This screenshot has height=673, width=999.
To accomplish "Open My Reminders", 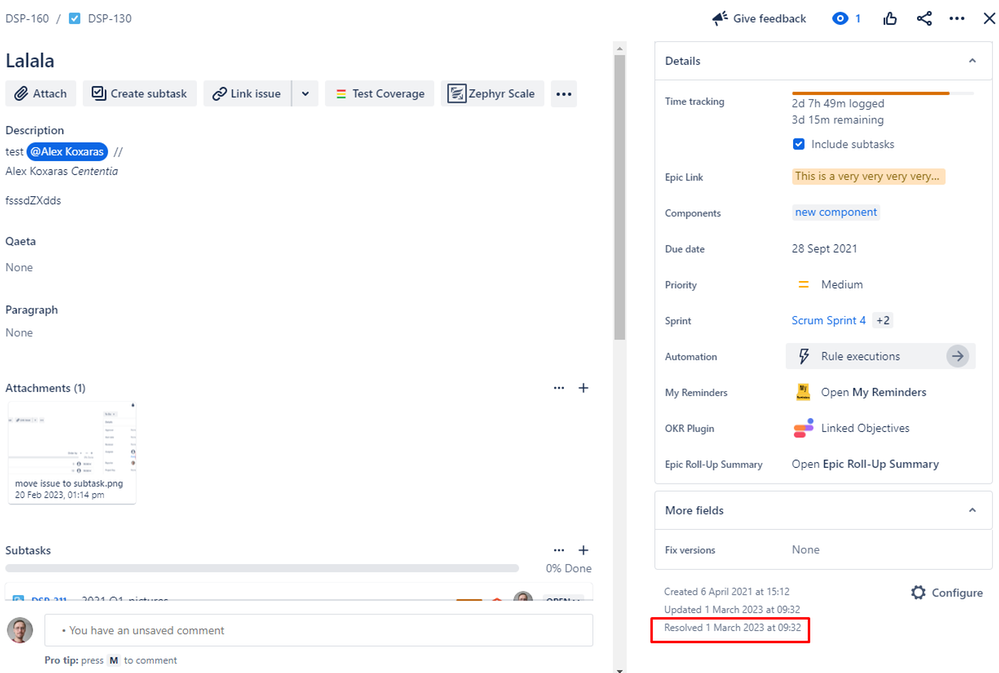I will pyautogui.click(x=873, y=392).
